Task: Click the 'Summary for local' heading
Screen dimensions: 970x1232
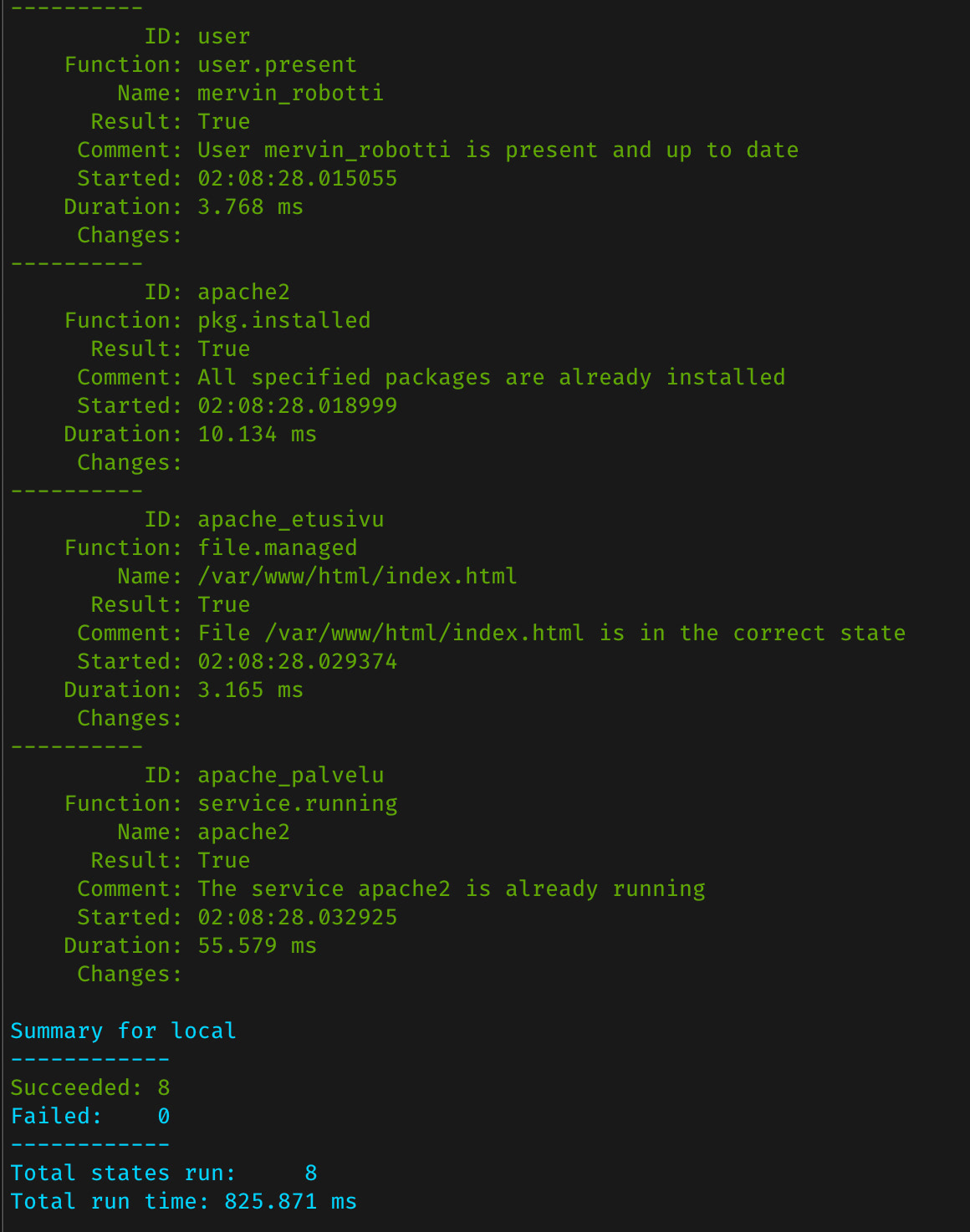Action: pos(123,1031)
